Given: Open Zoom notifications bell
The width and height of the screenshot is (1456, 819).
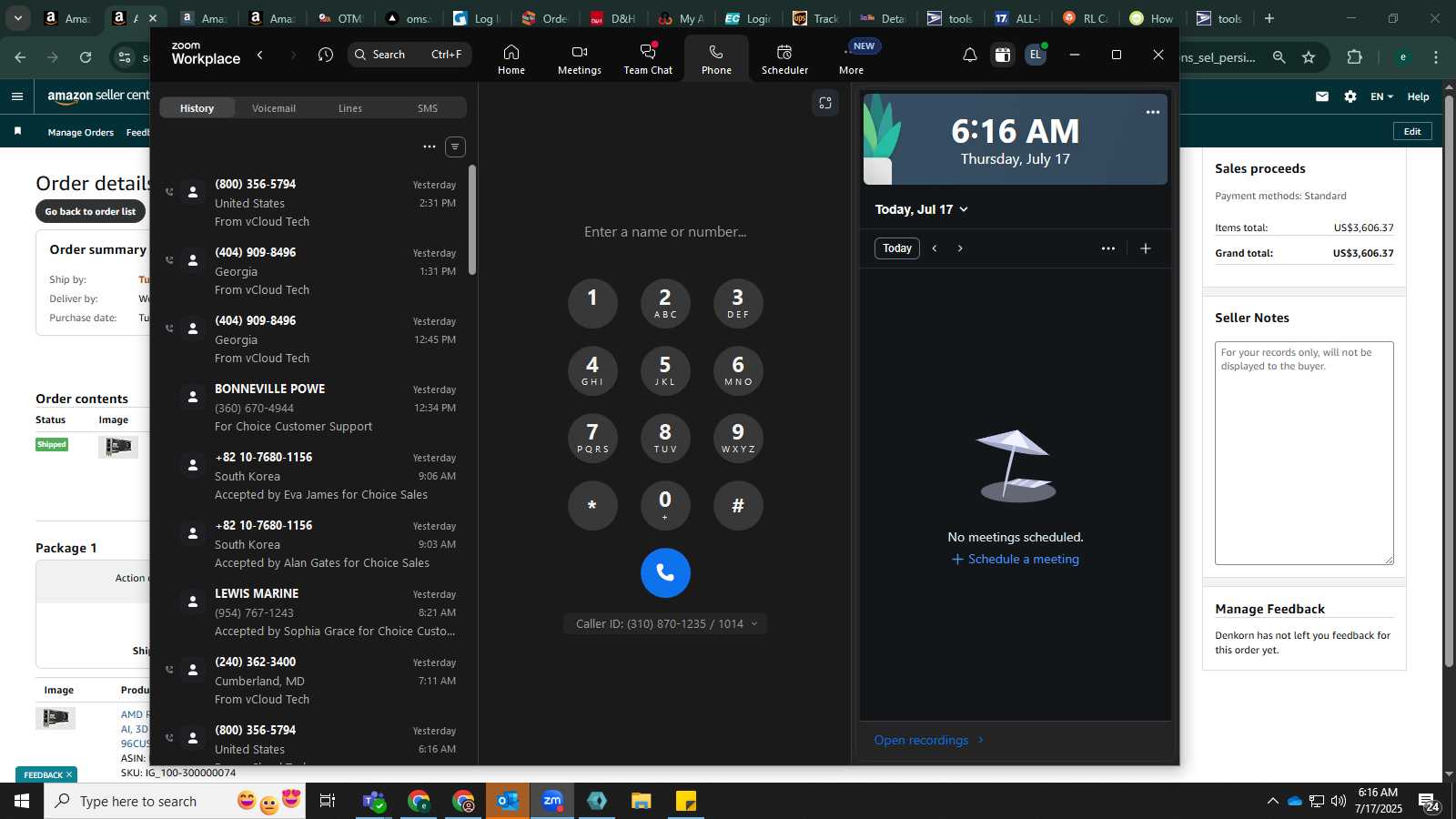Looking at the screenshot, I should 970,56.
